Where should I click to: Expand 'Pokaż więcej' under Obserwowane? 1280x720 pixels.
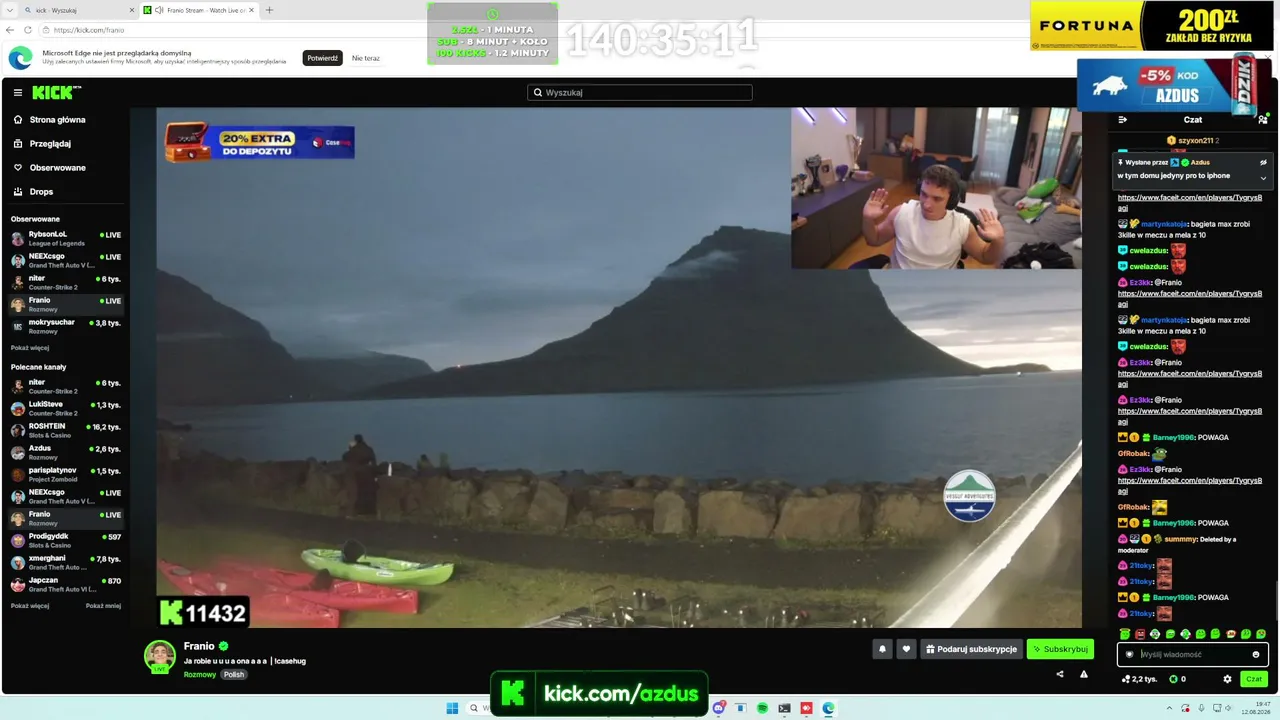tap(30, 348)
